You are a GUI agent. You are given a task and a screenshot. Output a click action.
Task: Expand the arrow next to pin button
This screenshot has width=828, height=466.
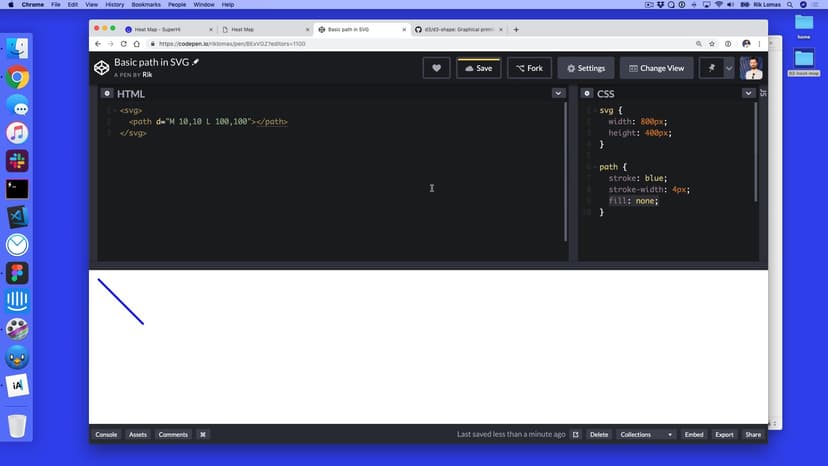tap(729, 68)
